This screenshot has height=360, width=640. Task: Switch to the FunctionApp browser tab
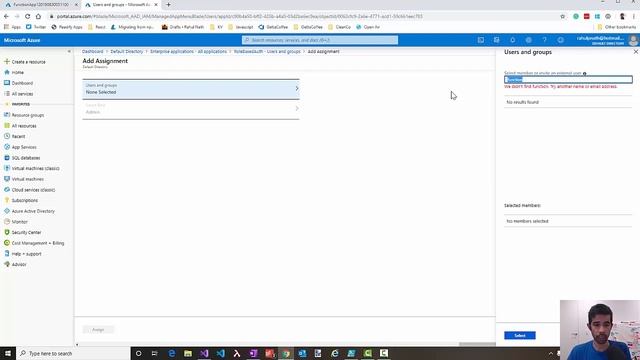(40, 4)
